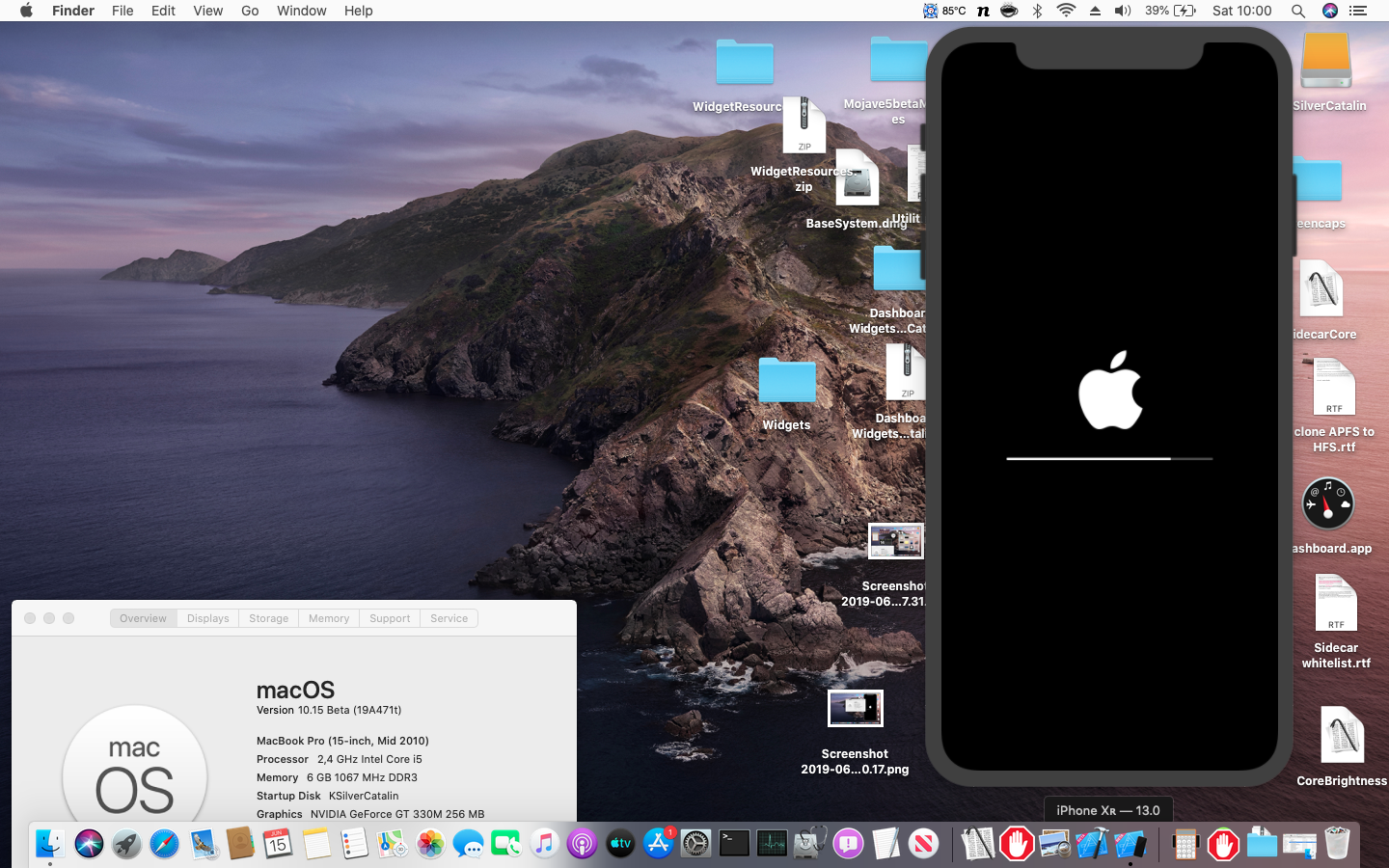Open the Window menu
Screen dimensions: 1389x868
302,11
